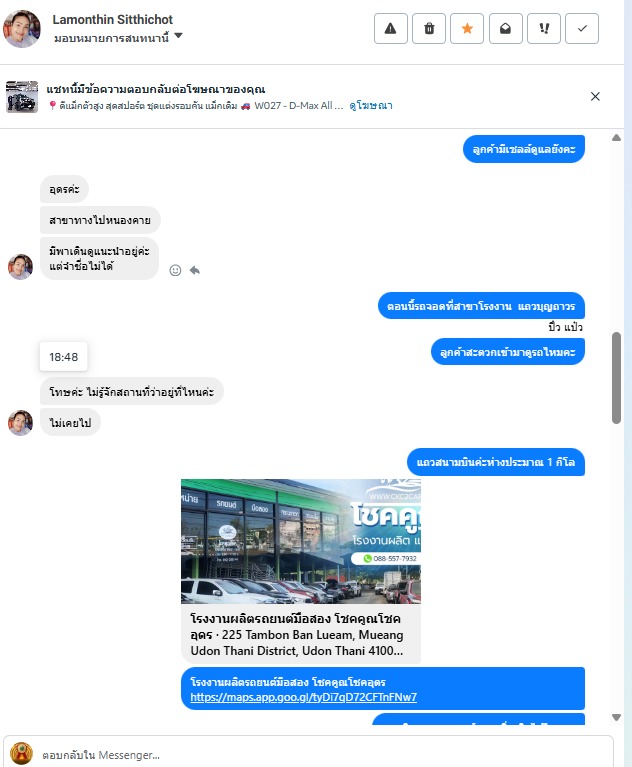React with the emoji smiley icon
632x767 pixels.
[x=175, y=271]
